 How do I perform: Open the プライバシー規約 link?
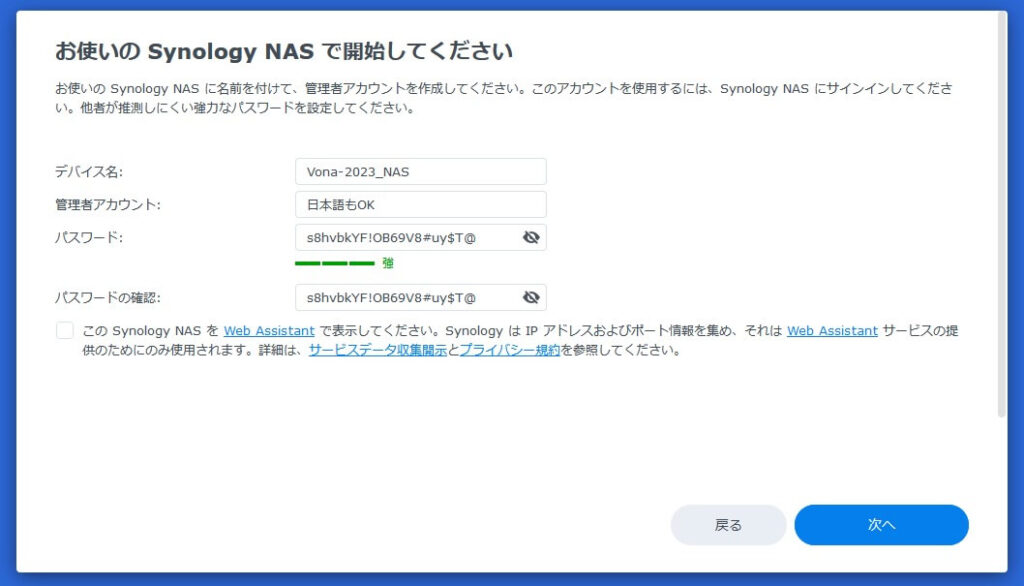coord(510,350)
